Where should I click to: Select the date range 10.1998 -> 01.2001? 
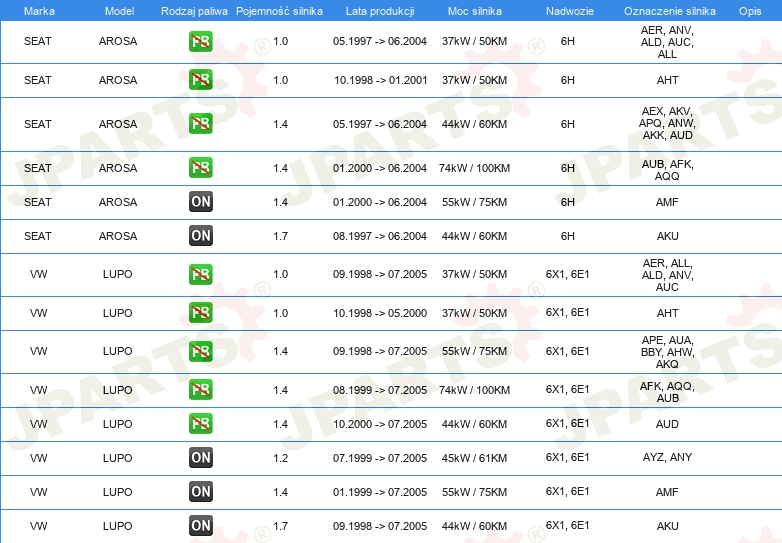coord(381,80)
